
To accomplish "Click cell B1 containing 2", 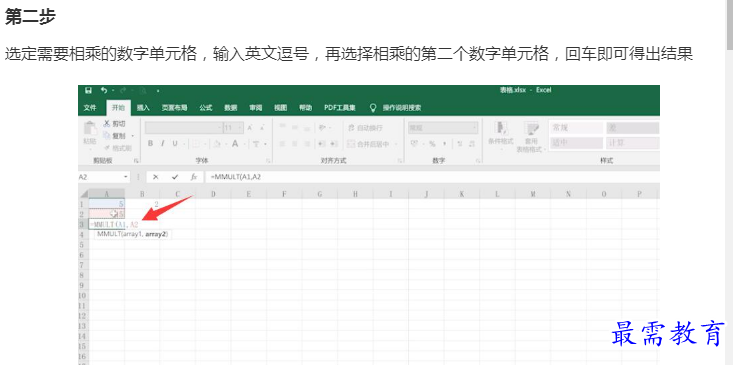I will click(x=142, y=203).
